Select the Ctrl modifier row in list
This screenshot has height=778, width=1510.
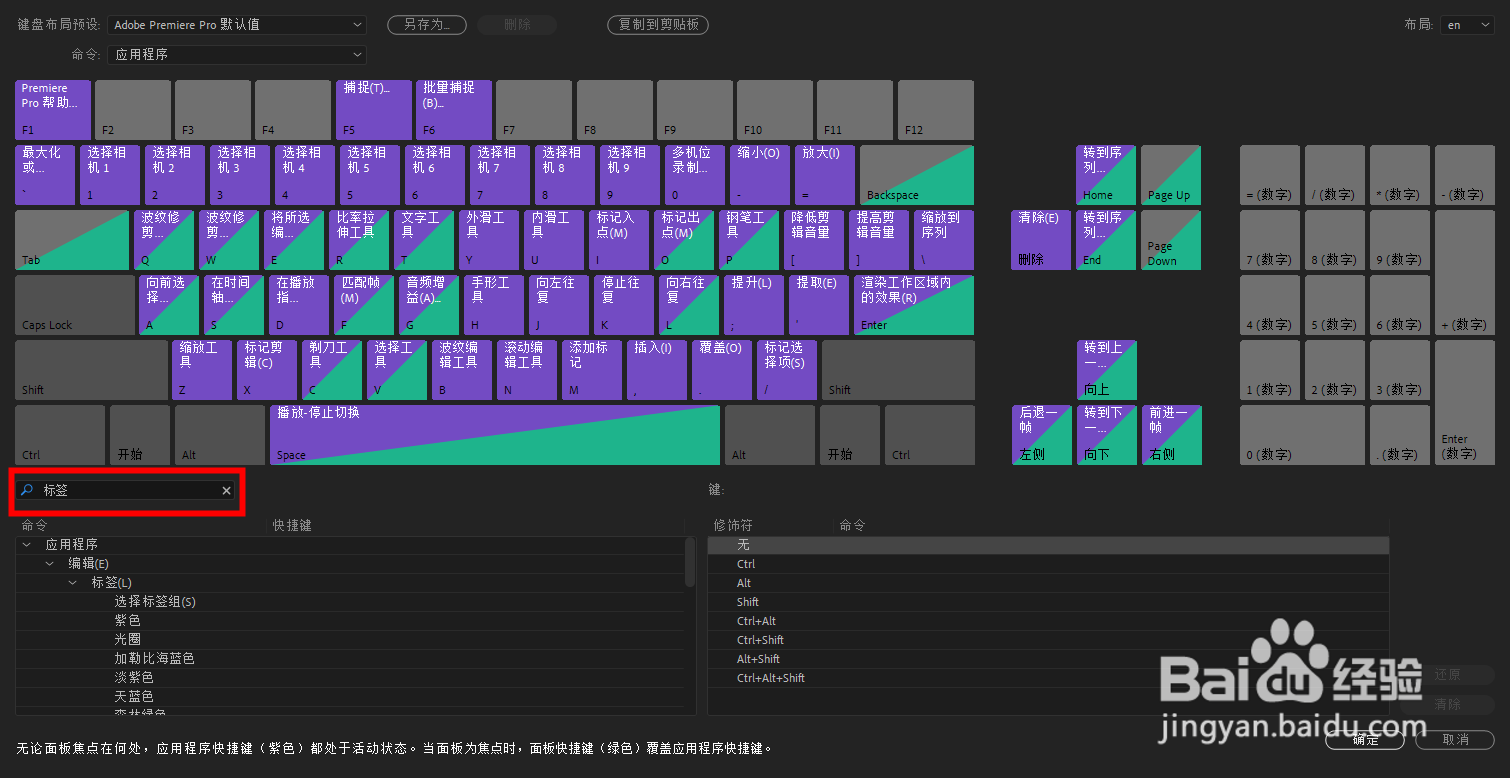pos(1048,564)
